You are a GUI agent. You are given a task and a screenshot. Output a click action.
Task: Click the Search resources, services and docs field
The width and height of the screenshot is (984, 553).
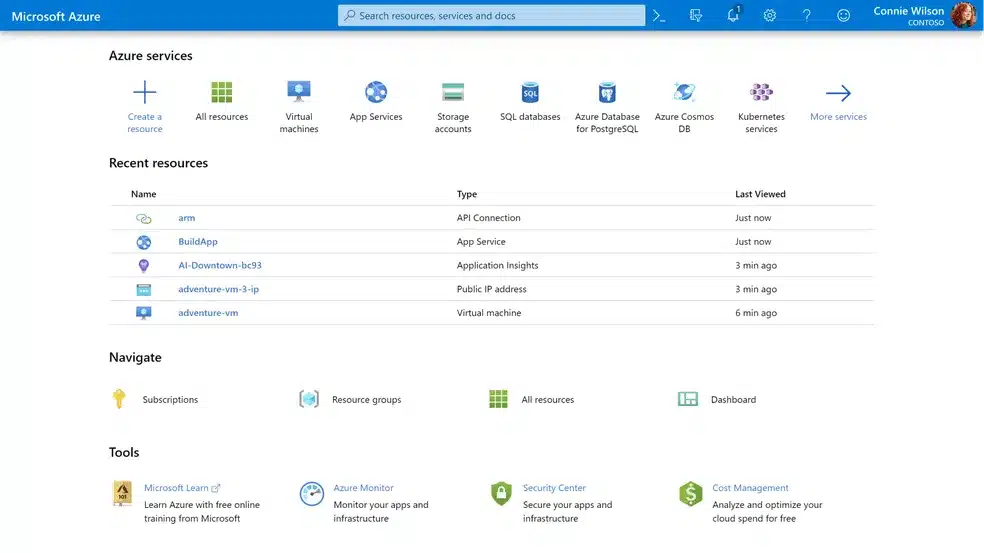coord(491,16)
